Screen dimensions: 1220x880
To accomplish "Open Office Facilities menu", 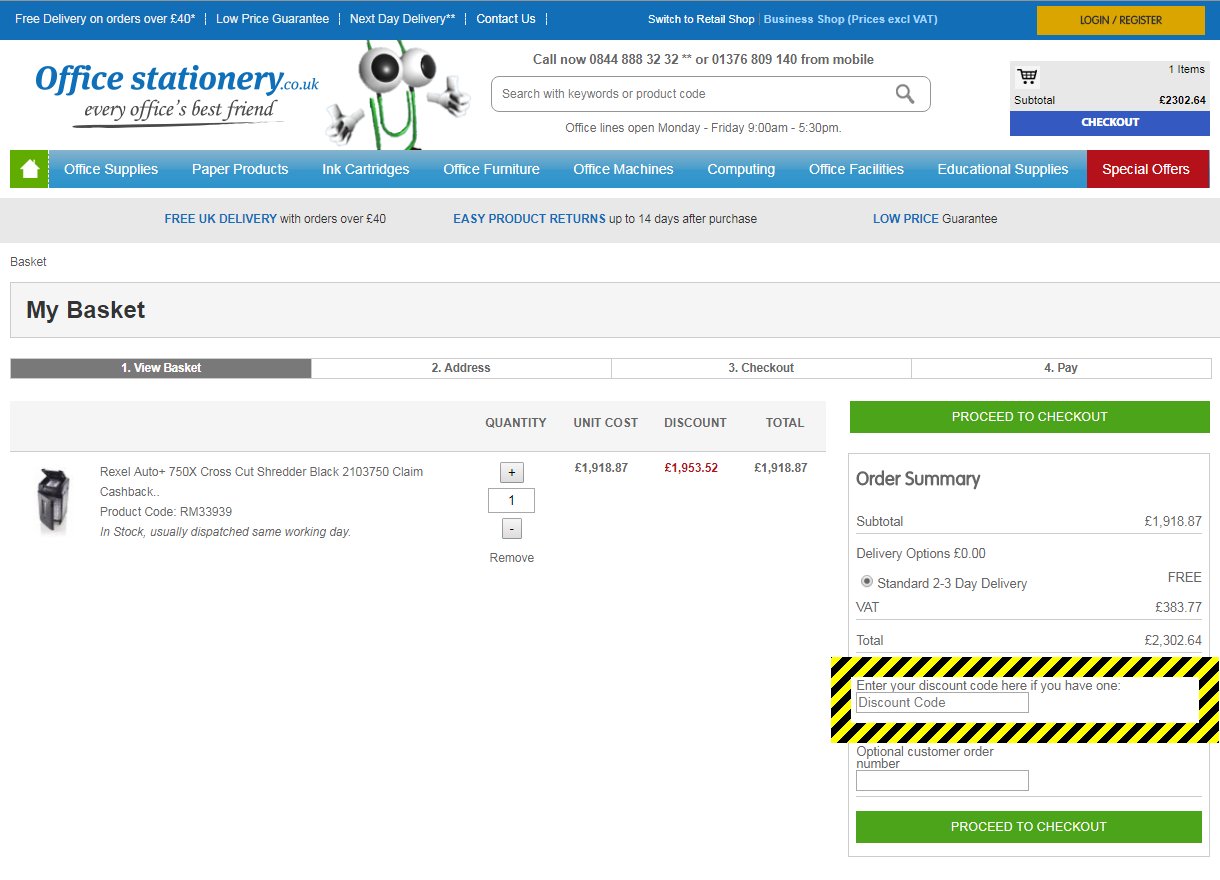I will [x=856, y=169].
